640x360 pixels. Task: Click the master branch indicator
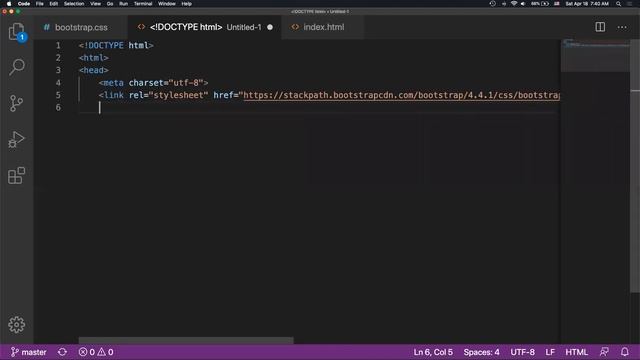point(28,352)
